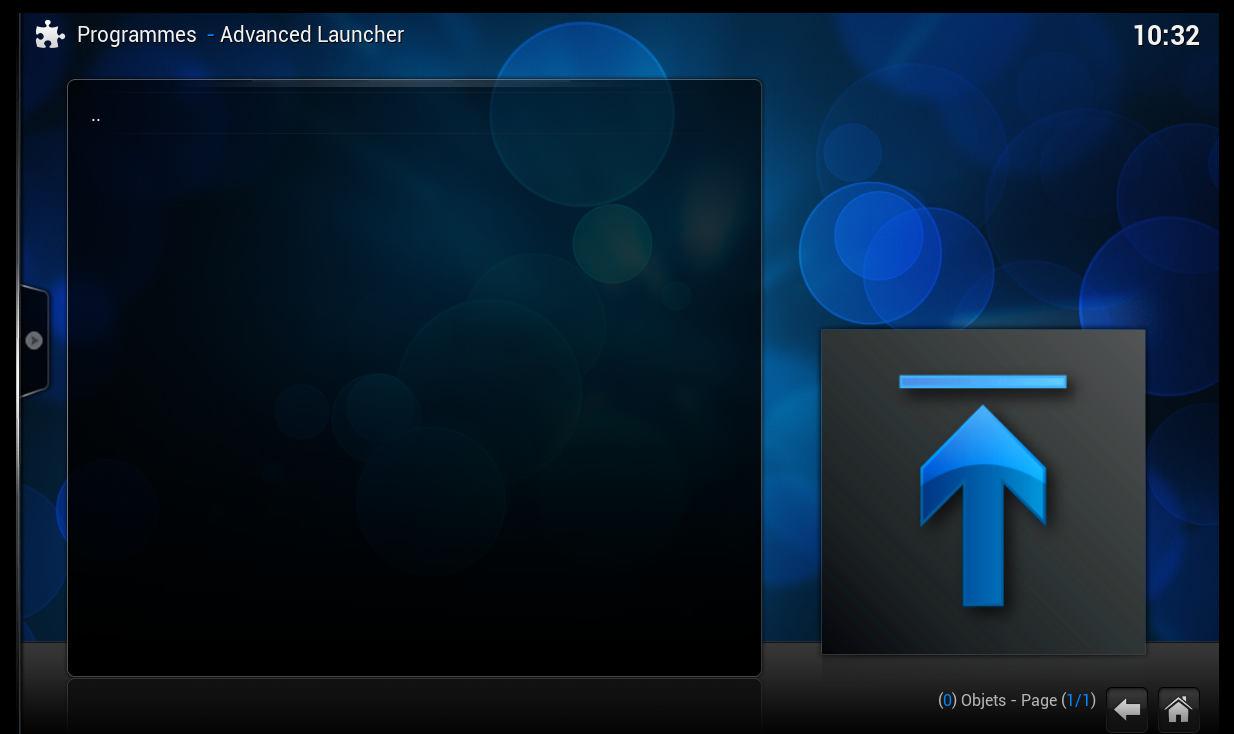
Task: Click the "Programmes" header label
Action: tap(137, 35)
